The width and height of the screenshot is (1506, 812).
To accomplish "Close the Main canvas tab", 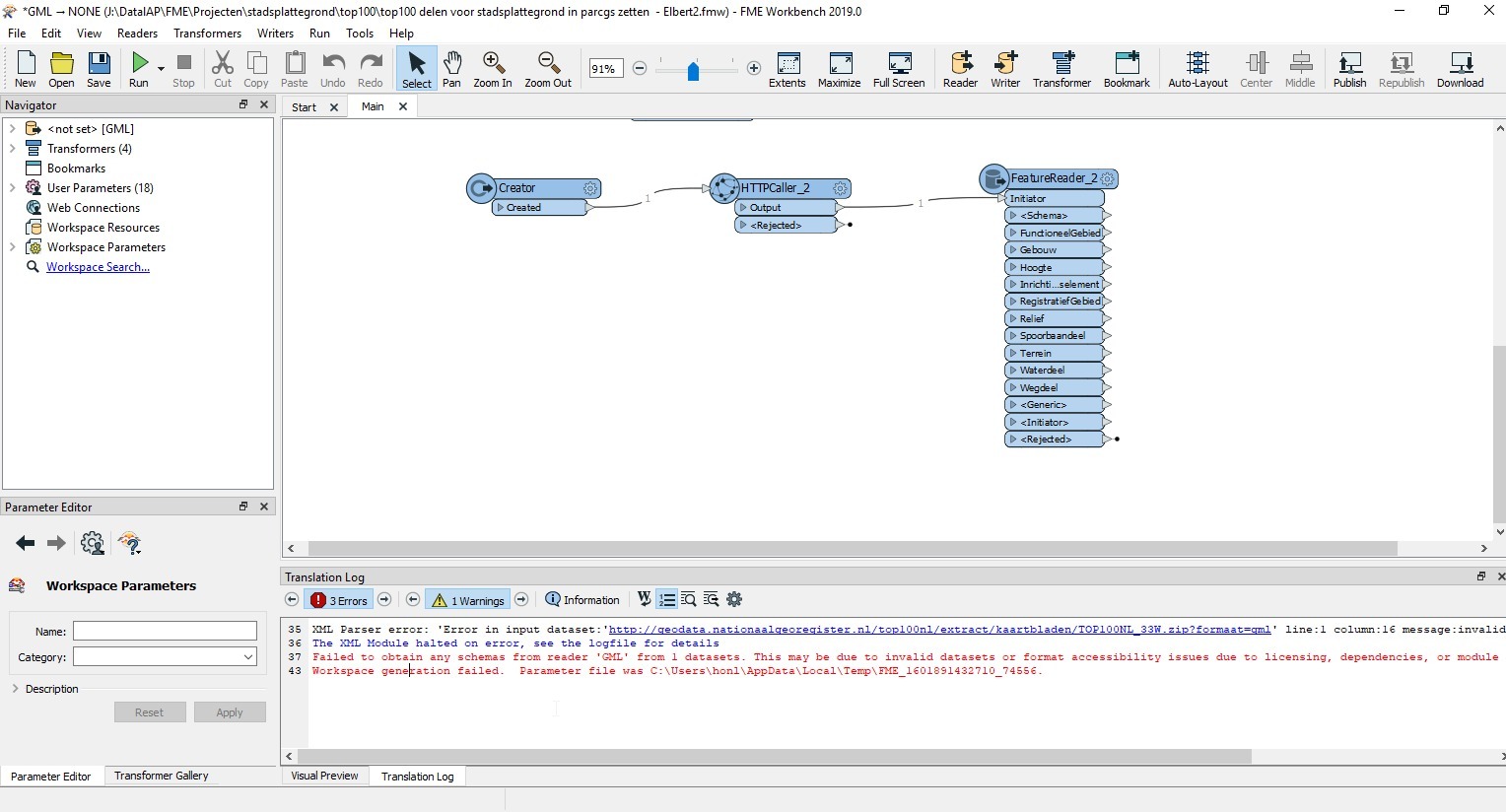I will point(402,106).
